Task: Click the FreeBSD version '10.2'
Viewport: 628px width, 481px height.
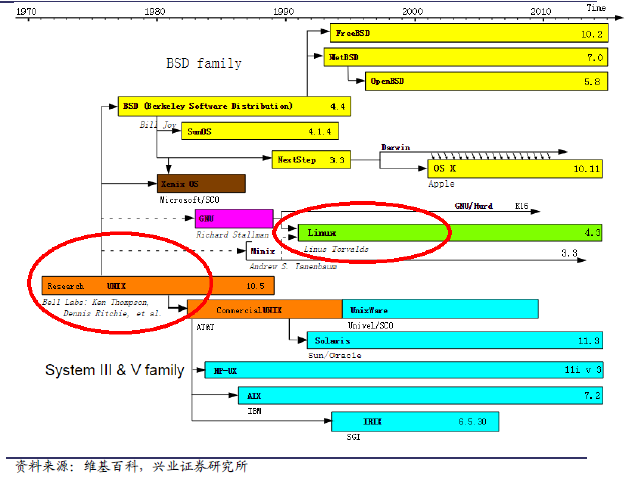Action: [x=592, y=34]
